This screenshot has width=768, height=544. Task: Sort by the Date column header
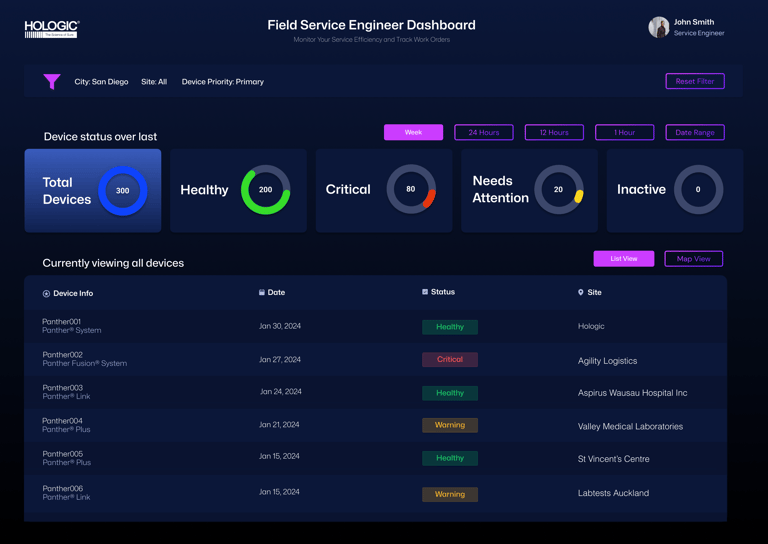(x=272, y=292)
